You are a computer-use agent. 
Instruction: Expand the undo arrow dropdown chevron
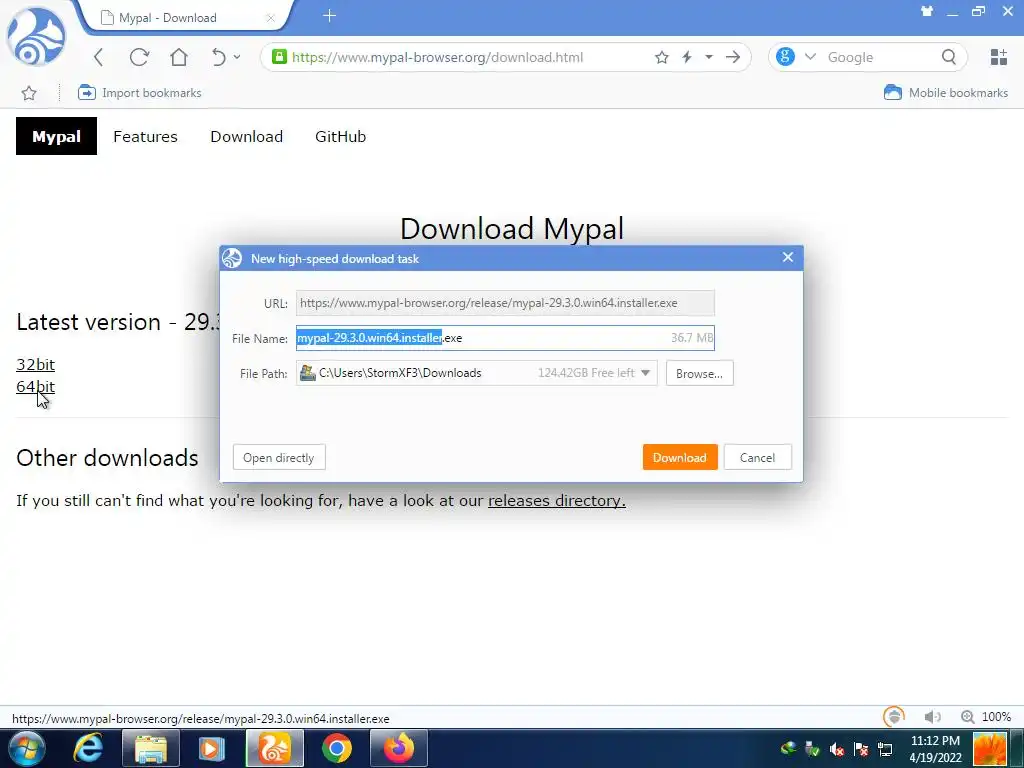tap(237, 57)
